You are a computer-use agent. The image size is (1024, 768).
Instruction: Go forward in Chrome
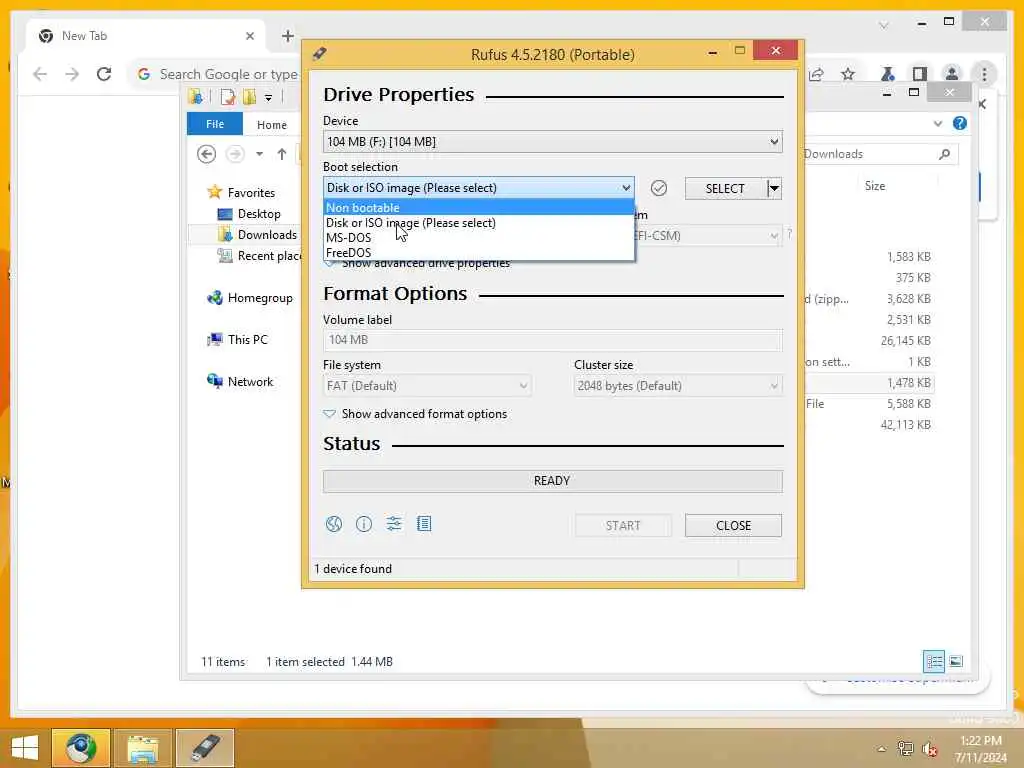pos(72,74)
